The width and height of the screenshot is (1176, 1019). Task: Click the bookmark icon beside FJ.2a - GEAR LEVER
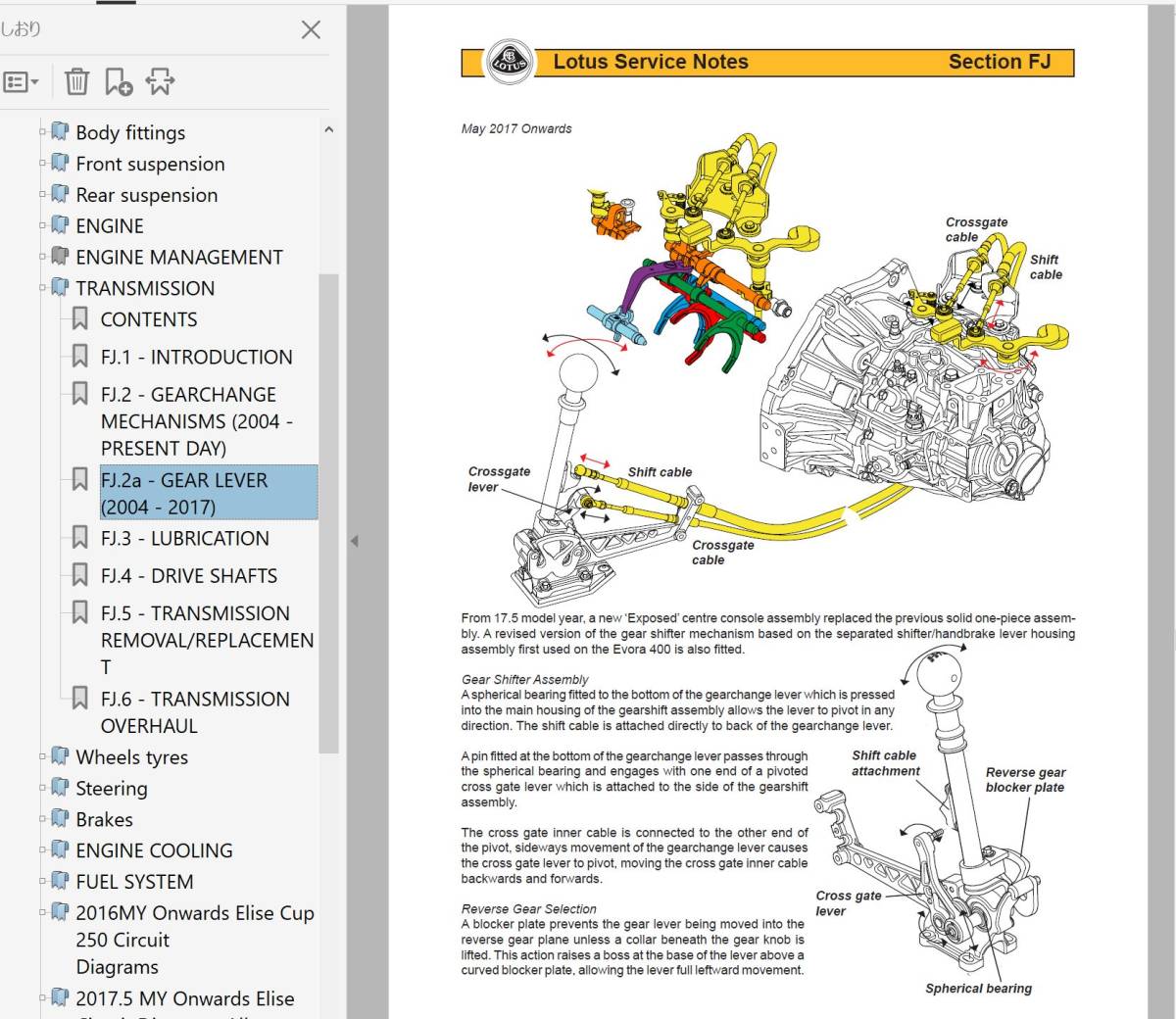click(80, 479)
